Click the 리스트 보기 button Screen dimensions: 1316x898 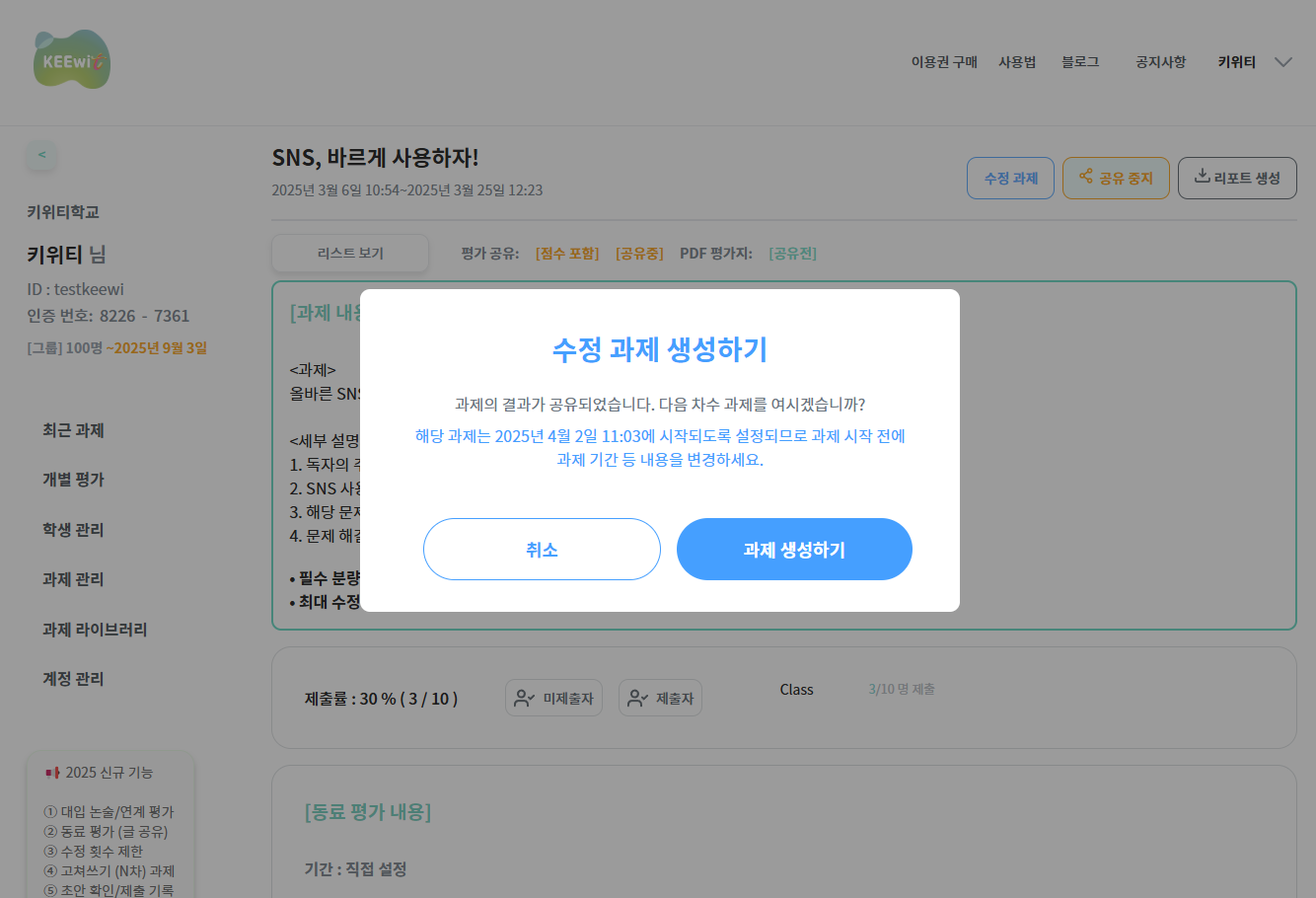tap(350, 254)
